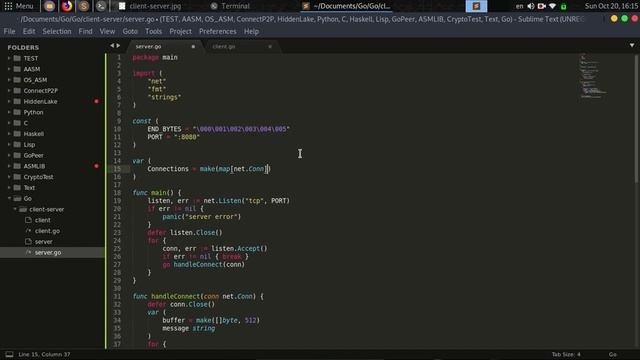Open the keyboard layout 'en' indicator
Screen dimensions: 640x360
(519, 6)
